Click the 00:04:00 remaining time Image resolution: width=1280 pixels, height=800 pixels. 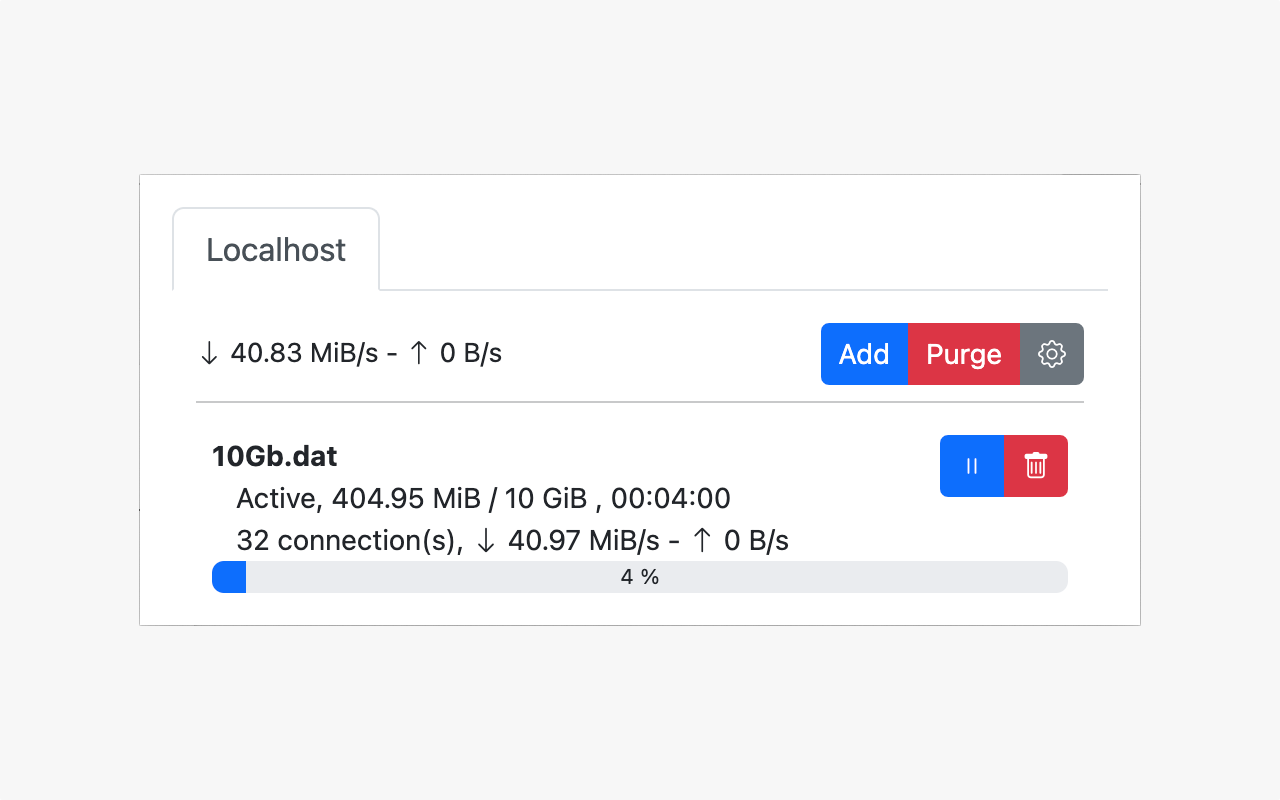670,498
